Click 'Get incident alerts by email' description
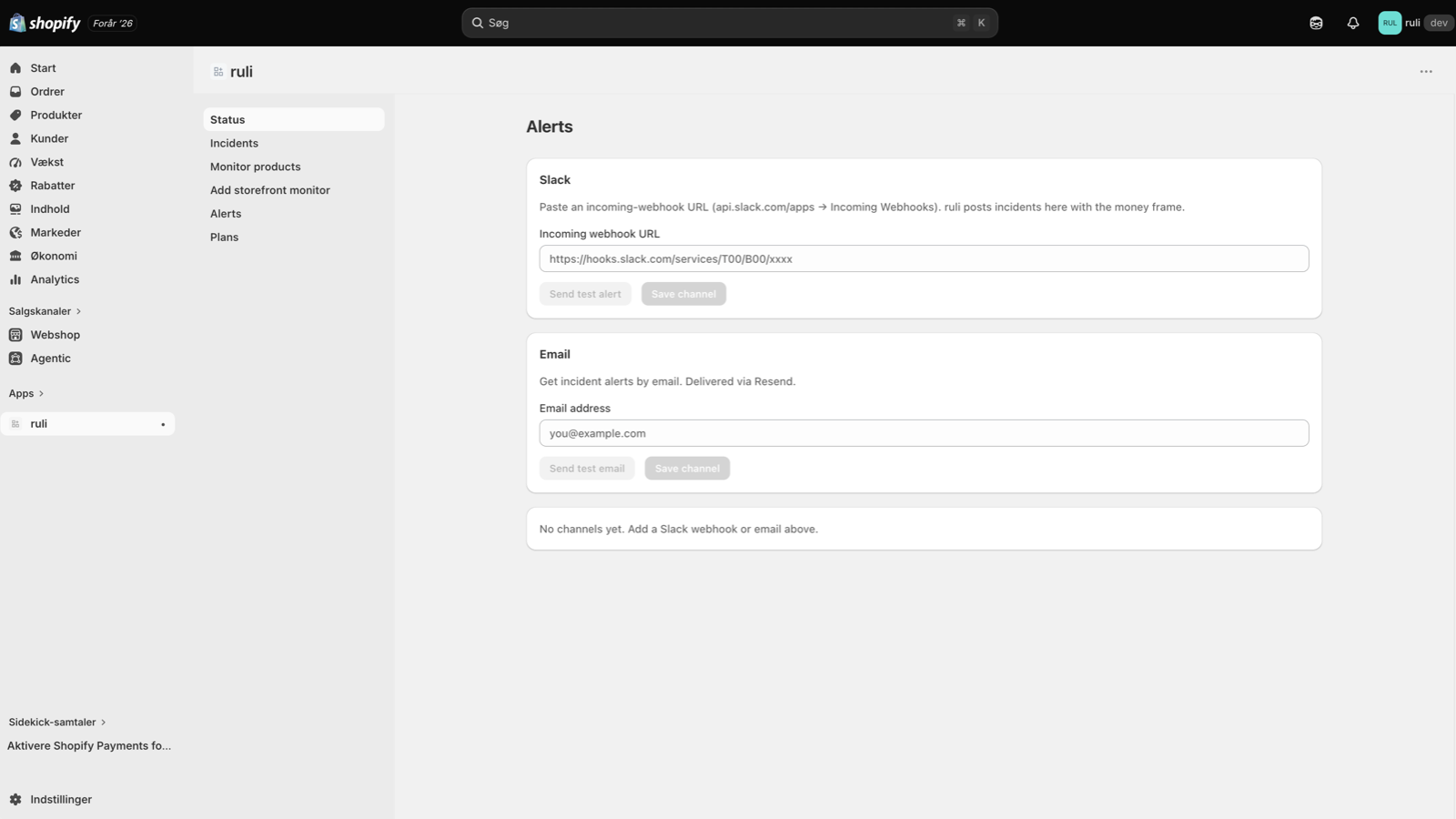The width and height of the screenshot is (1456, 819). [x=667, y=382]
